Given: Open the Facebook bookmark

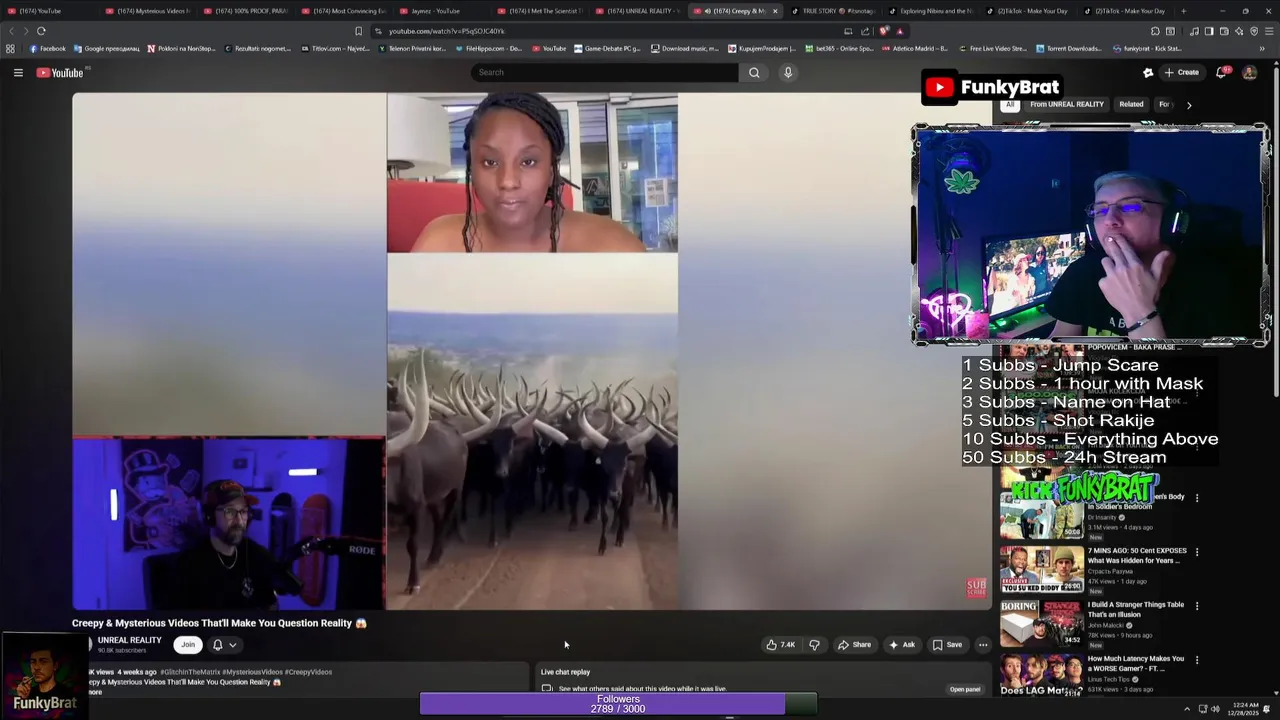Looking at the screenshot, I should pos(47,48).
